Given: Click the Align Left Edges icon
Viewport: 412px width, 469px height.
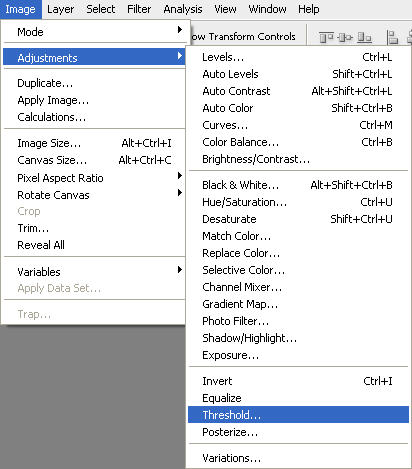Looking at the screenshot, I should [x=392, y=37].
